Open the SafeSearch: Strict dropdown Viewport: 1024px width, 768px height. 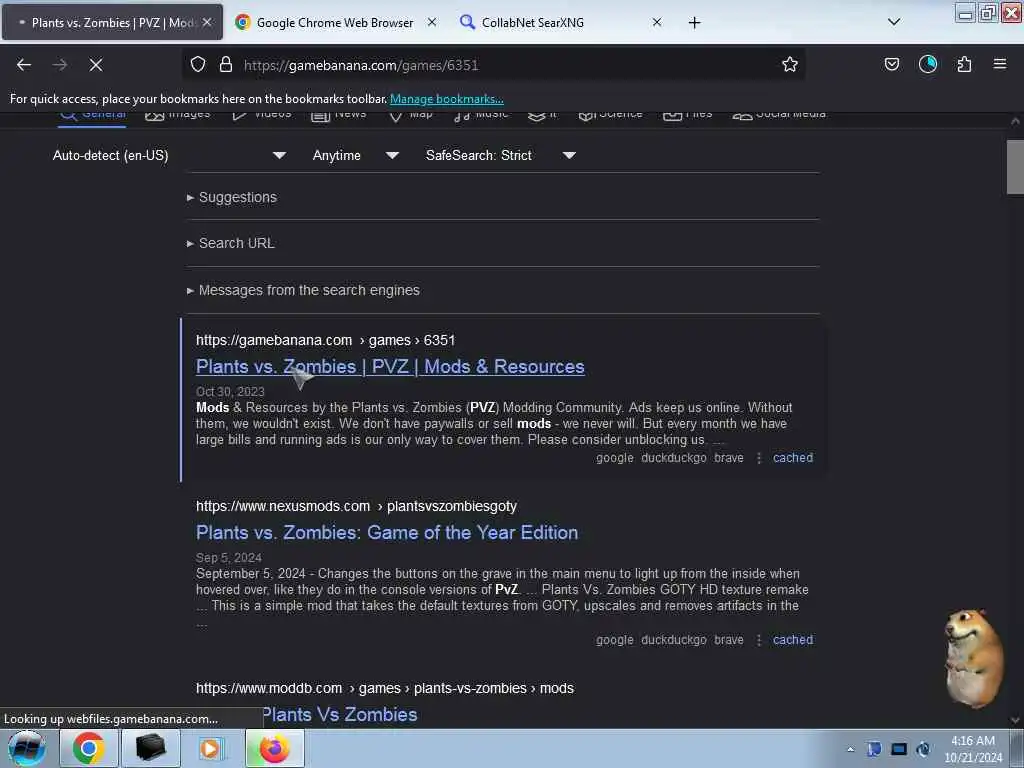[x=500, y=155]
